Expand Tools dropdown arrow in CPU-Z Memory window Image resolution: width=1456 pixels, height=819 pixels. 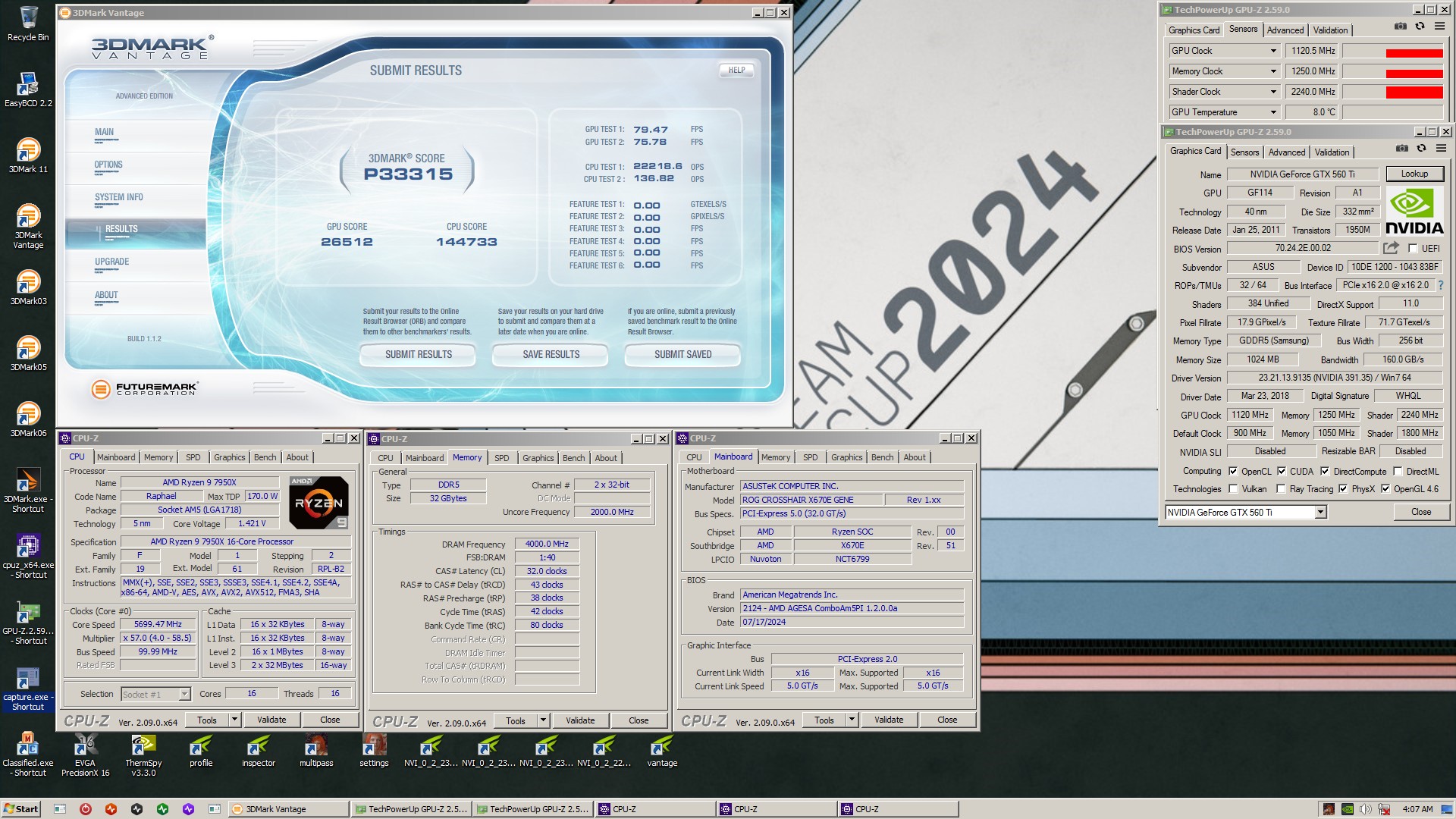tap(543, 720)
